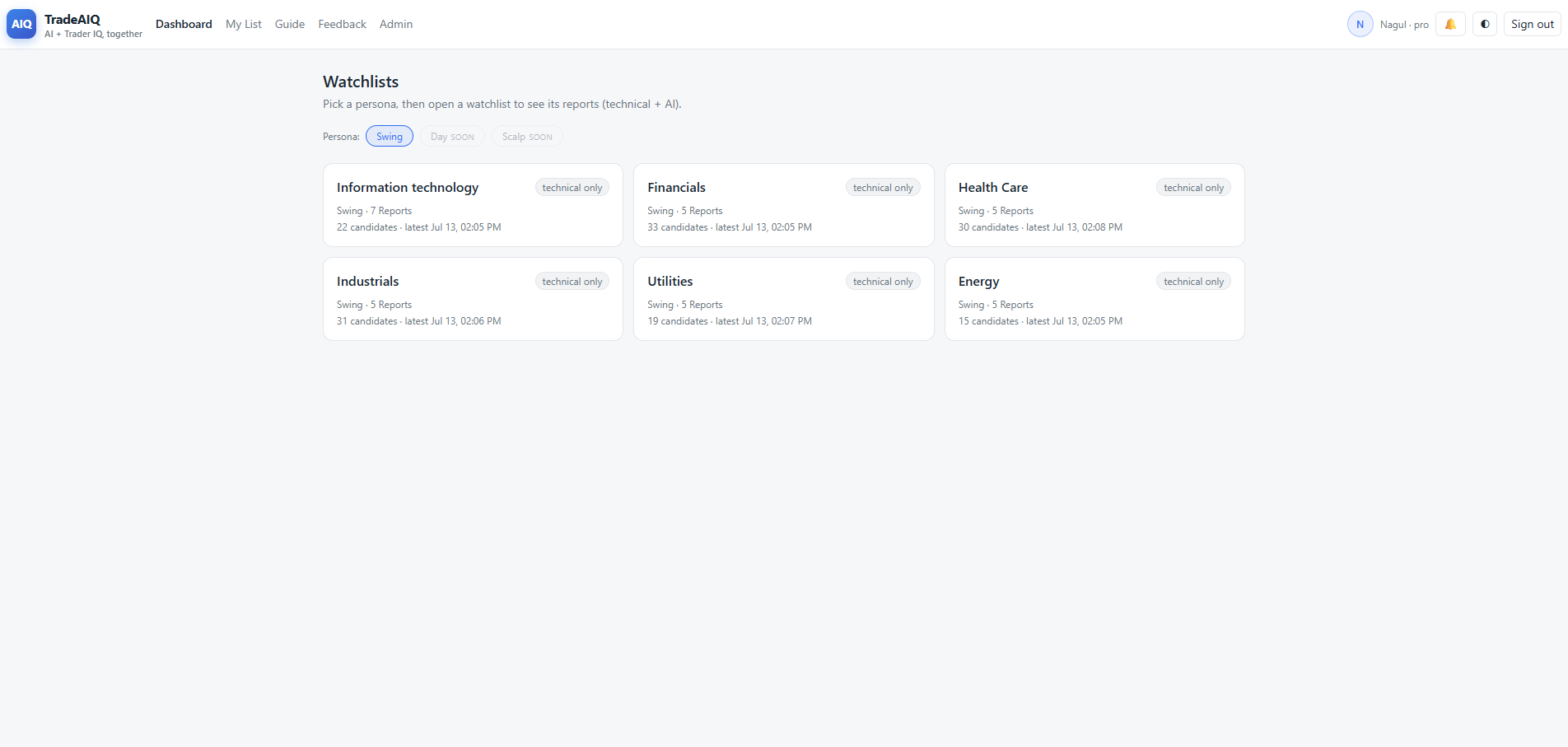Viewport: 1568px width, 747px height.
Task: Click "30 candidates" line in Health Care
Action: pyautogui.click(x=1040, y=227)
